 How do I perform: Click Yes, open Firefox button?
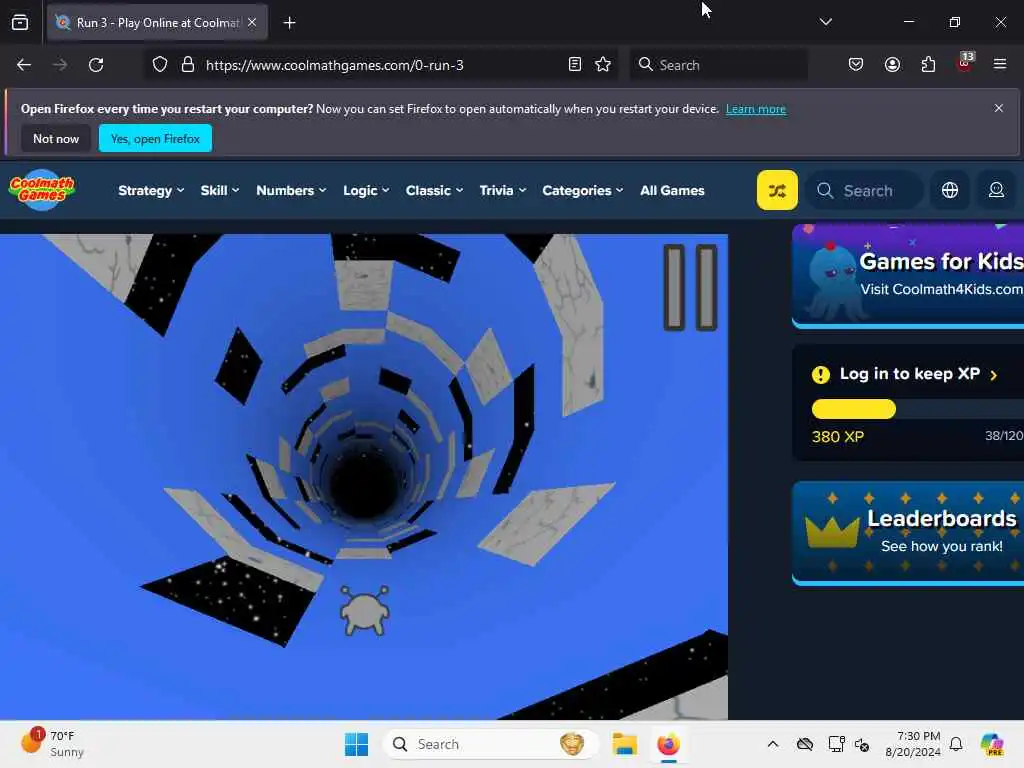coord(155,138)
